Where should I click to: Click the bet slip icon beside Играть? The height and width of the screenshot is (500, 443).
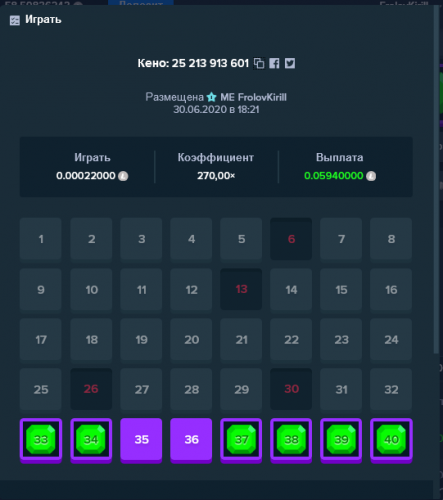(x=15, y=20)
